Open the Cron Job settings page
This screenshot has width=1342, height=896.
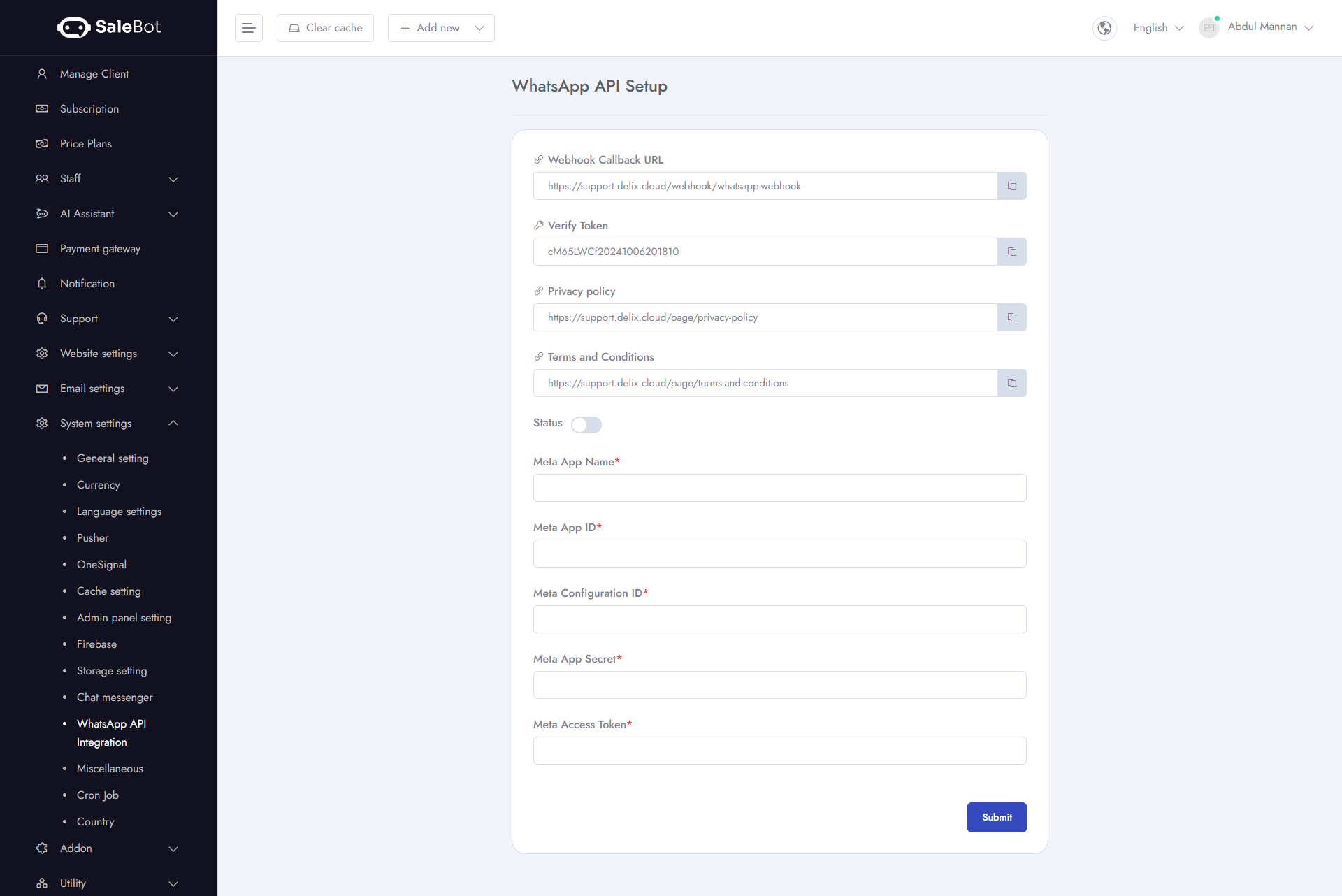click(x=97, y=795)
